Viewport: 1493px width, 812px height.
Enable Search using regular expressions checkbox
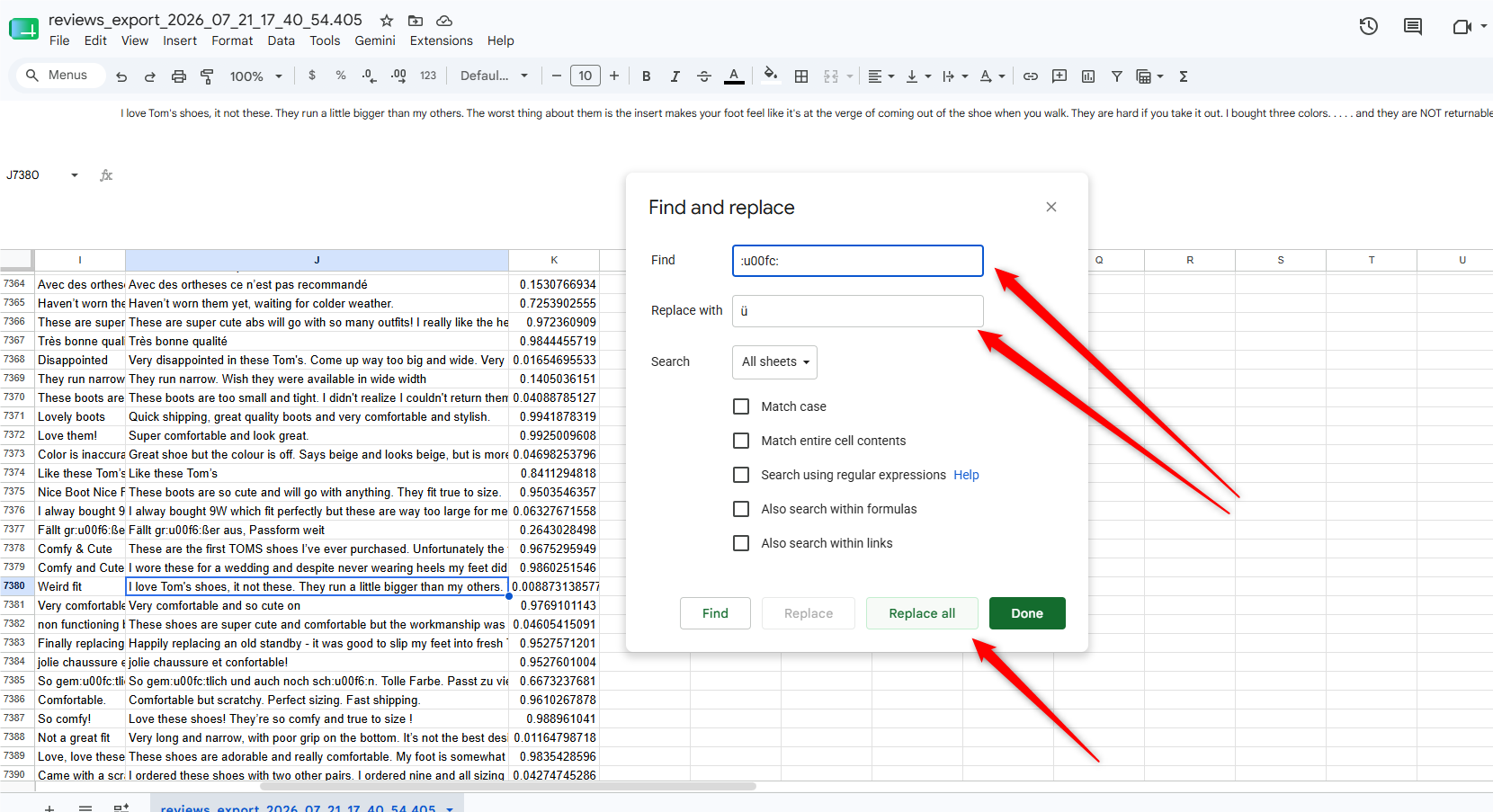pos(741,475)
